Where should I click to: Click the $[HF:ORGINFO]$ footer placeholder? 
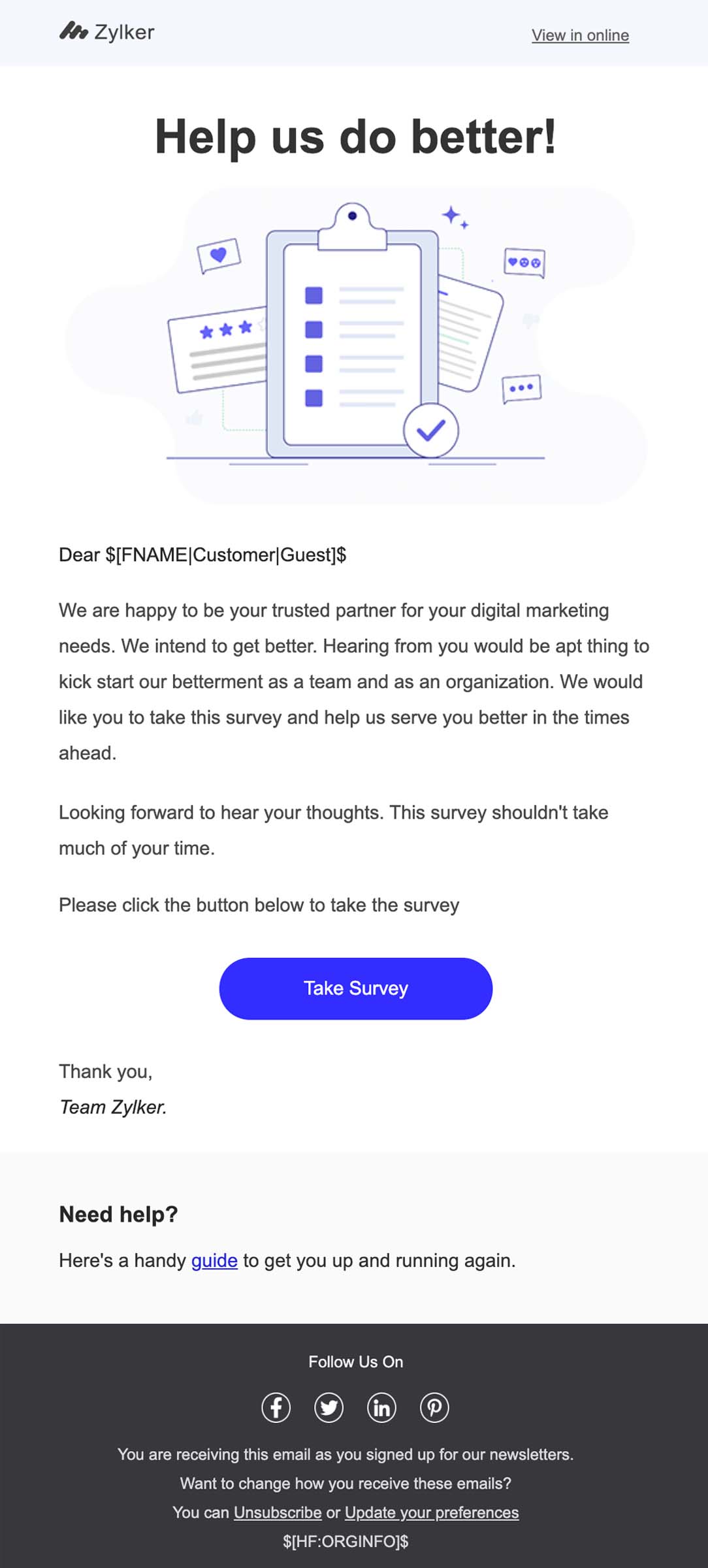tap(346, 1542)
